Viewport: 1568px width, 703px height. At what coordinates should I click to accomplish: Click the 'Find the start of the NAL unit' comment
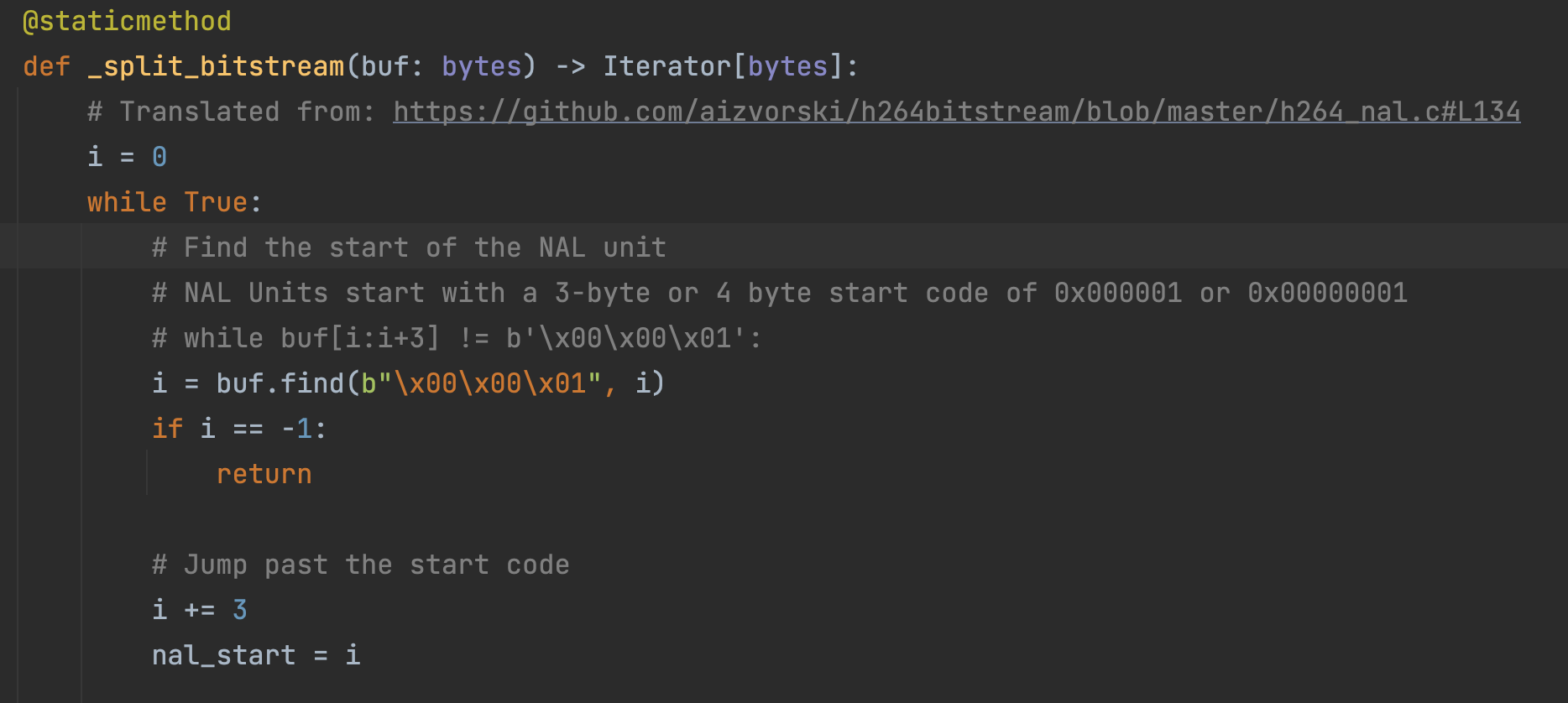click(409, 247)
